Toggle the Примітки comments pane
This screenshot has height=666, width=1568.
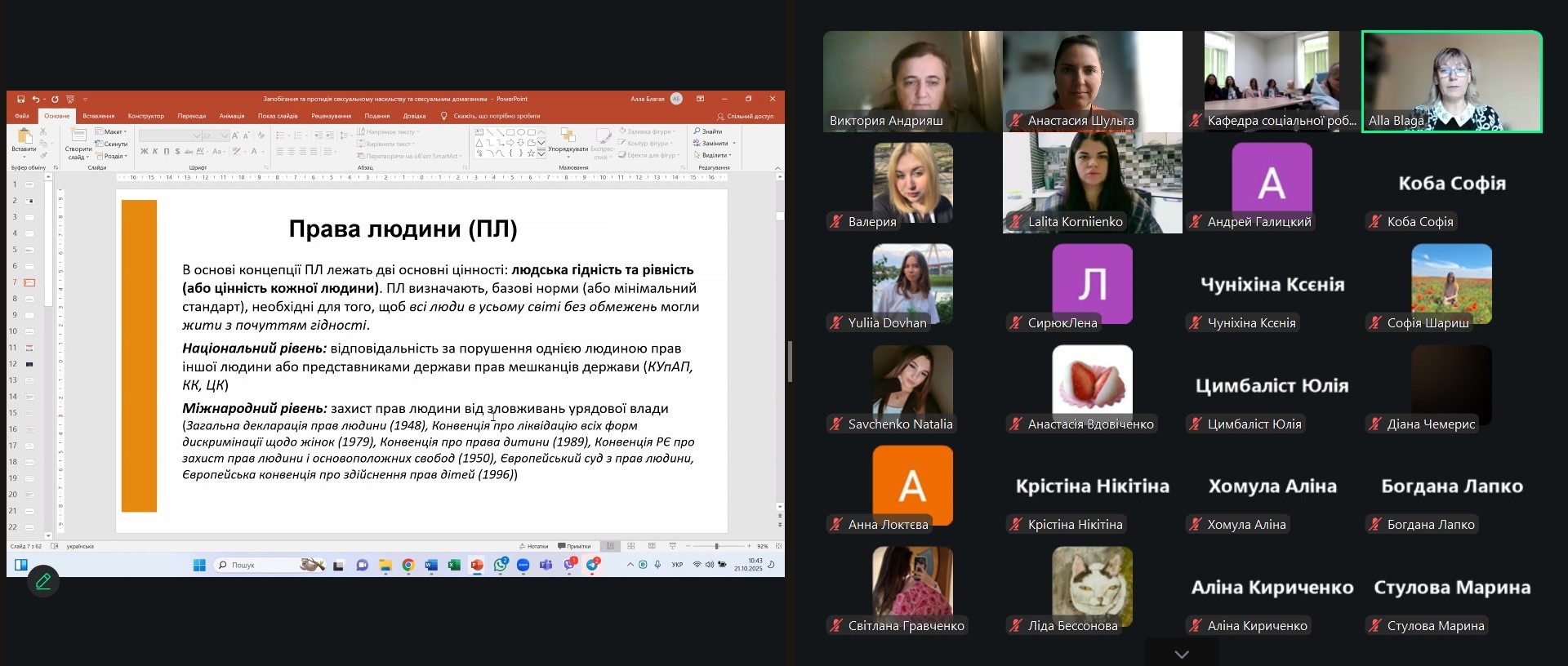click(x=574, y=546)
